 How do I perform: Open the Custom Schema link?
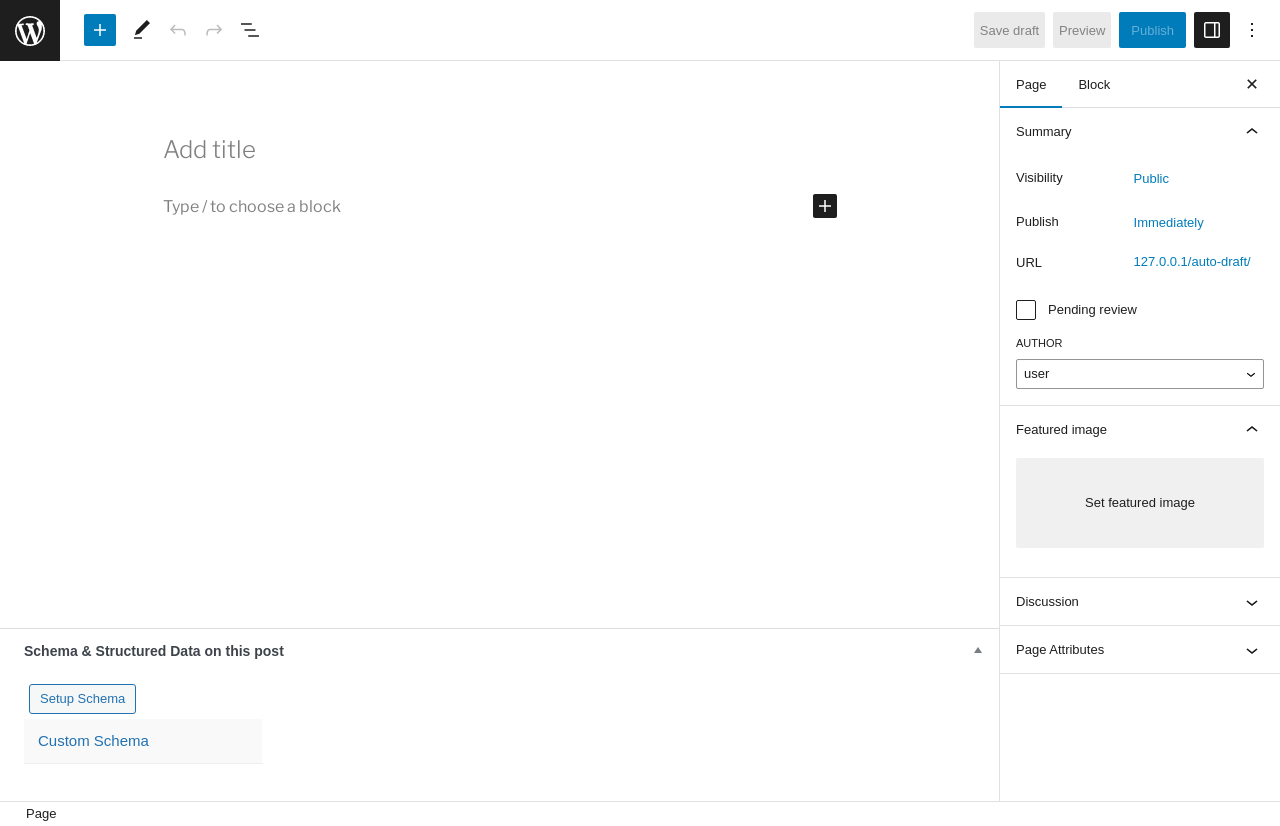click(93, 741)
